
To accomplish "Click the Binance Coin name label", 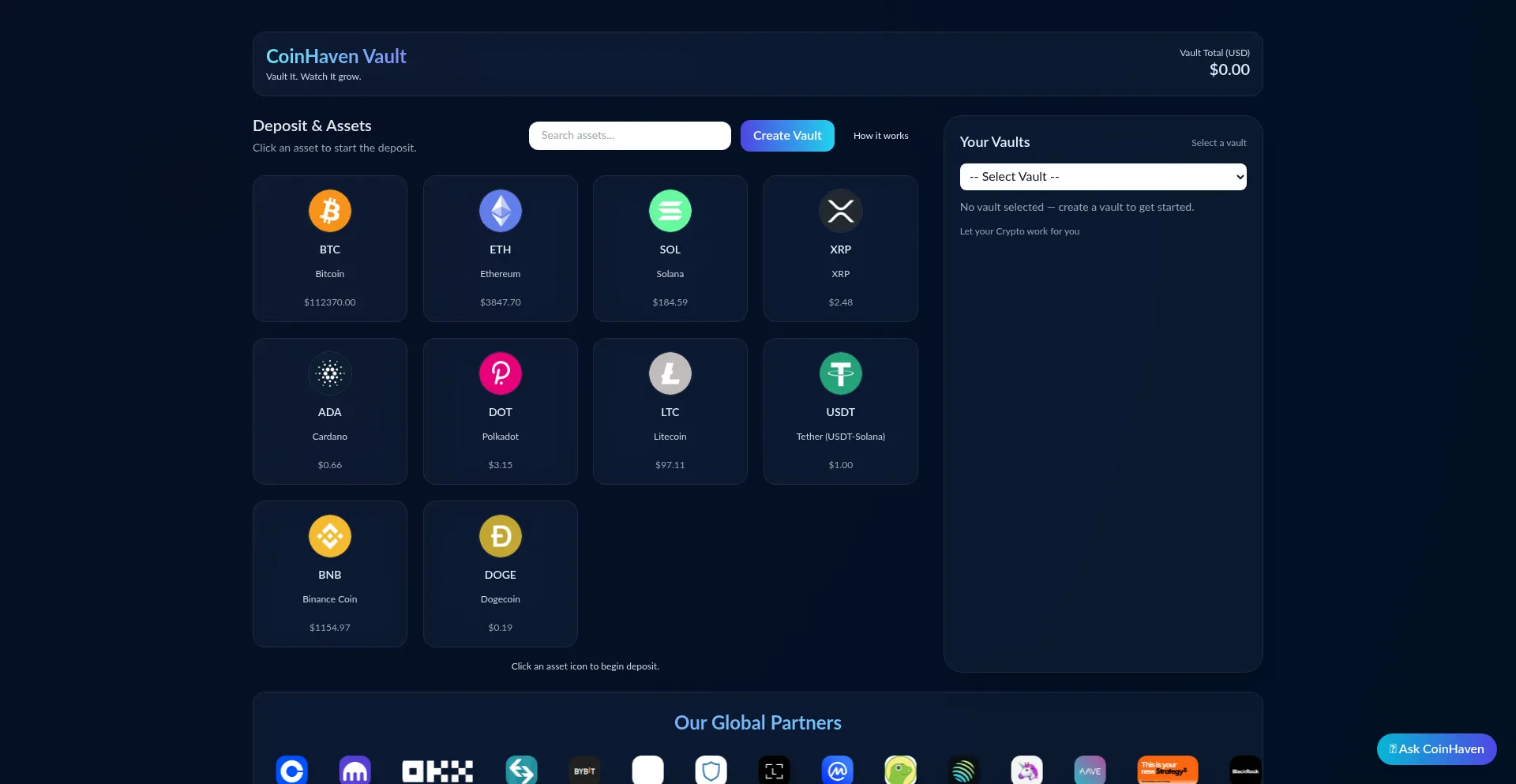I will 330,599.
